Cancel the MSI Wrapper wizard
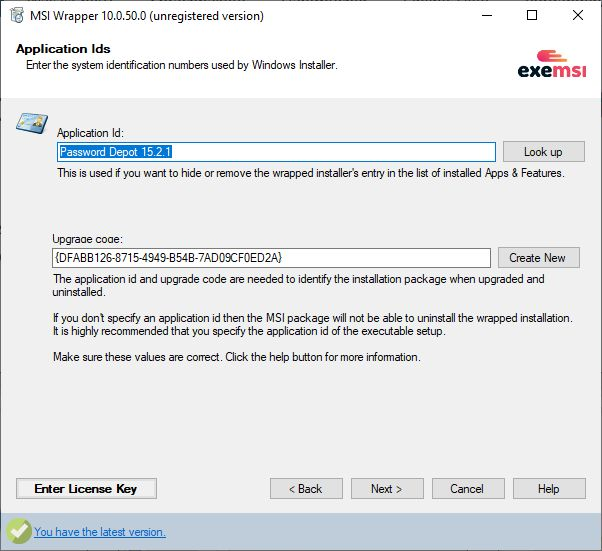This screenshot has height=551, width=602. point(468,488)
